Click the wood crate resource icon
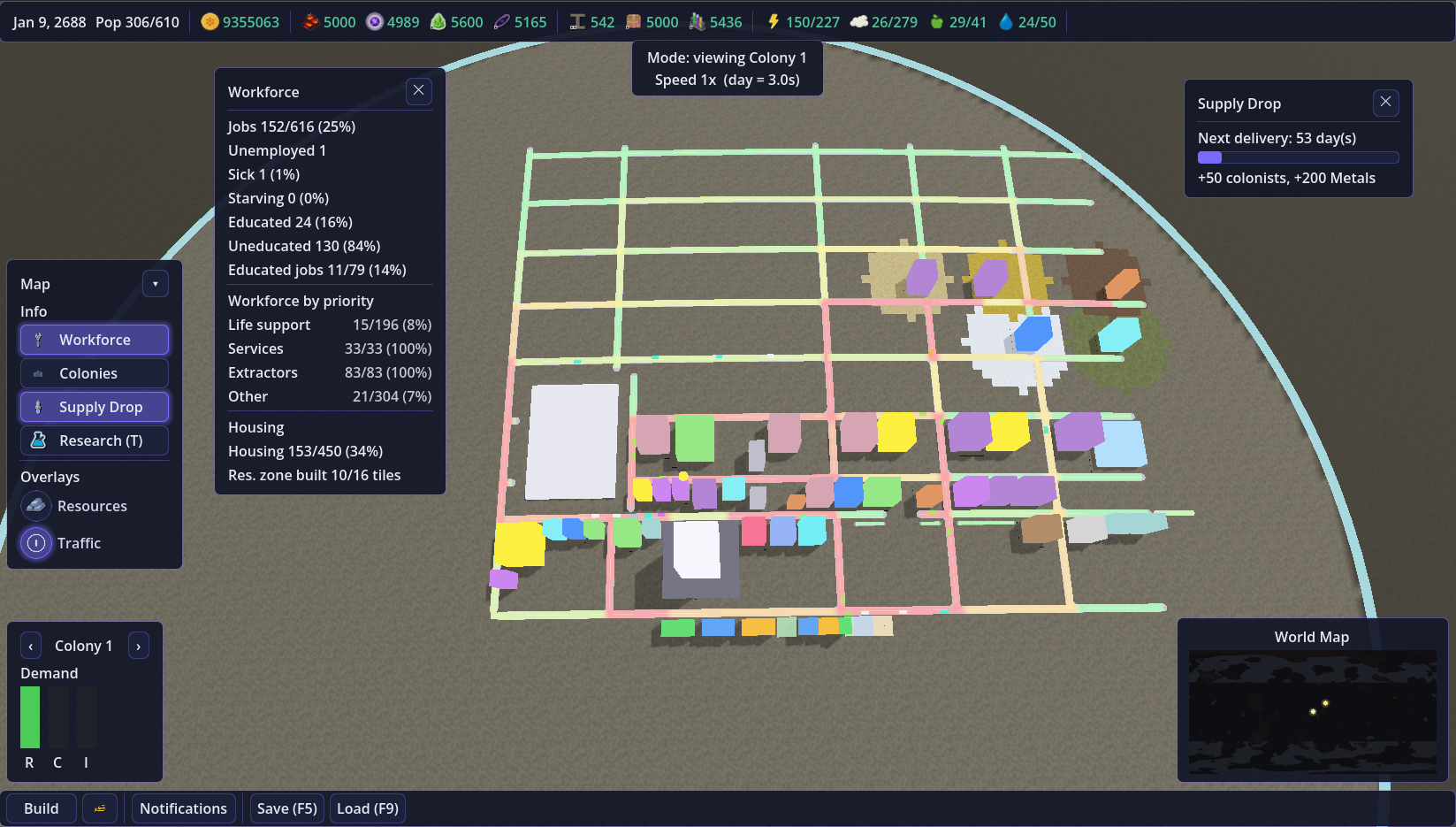The image size is (1456, 827). pyautogui.click(x=633, y=22)
